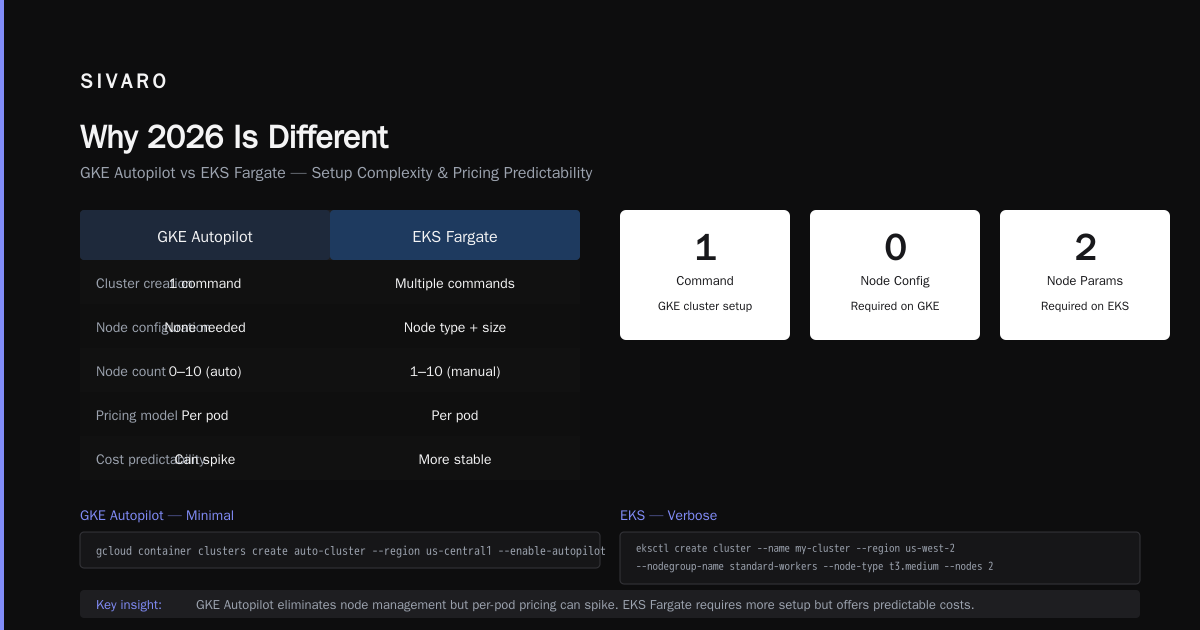Click the "Required on EKS" caption
The height and width of the screenshot is (630, 1200).
point(1085,307)
